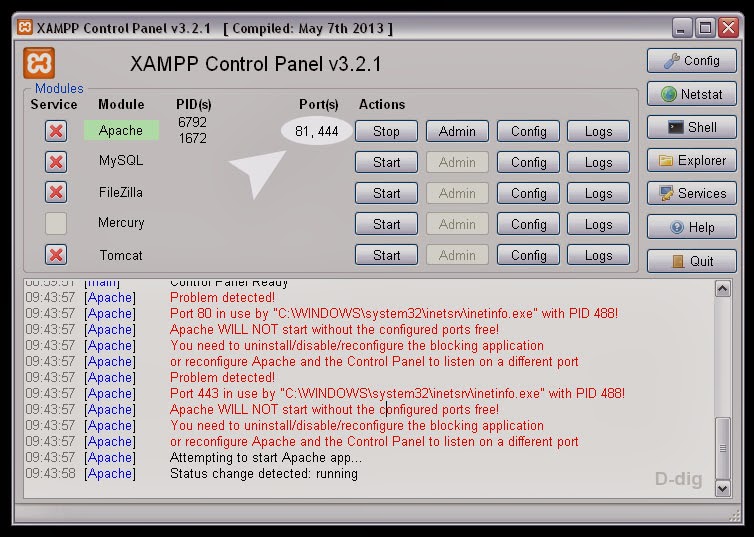Open Netstat from the right panel
The width and height of the screenshot is (754, 537).
click(x=691, y=94)
